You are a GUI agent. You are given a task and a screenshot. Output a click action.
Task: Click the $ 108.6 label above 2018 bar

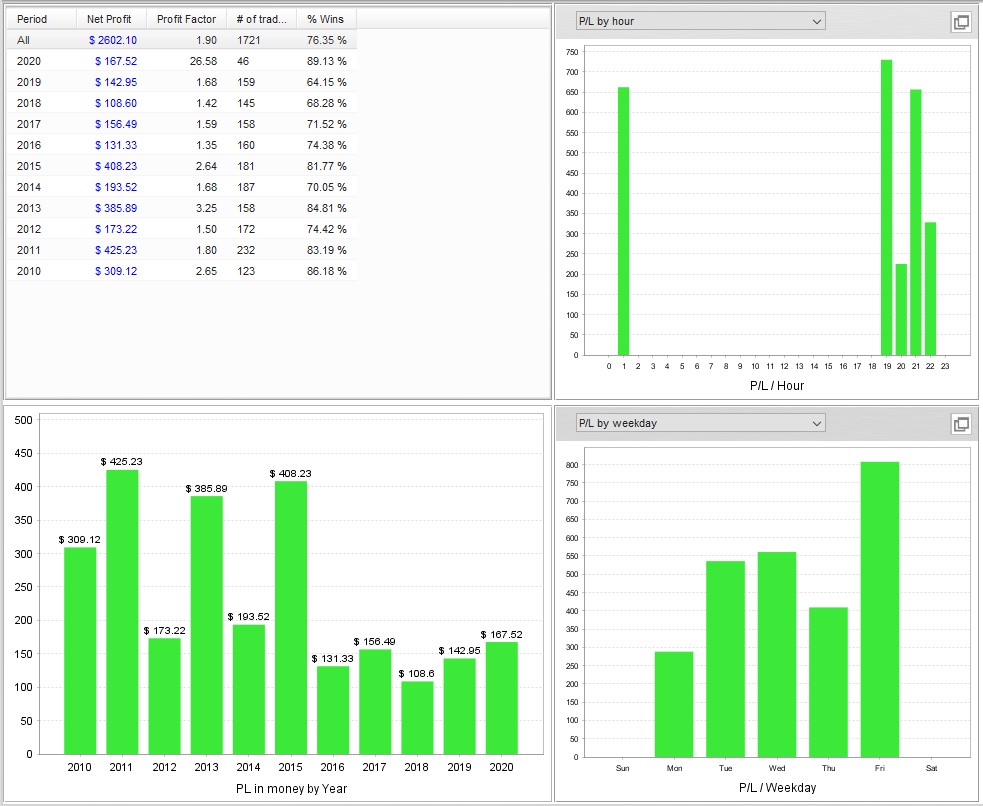pyautogui.click(x=416, y=674)
